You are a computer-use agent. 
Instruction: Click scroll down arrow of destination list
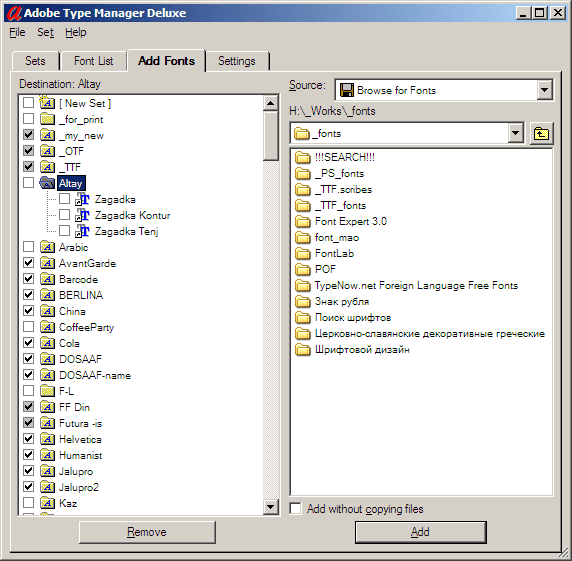271,506
